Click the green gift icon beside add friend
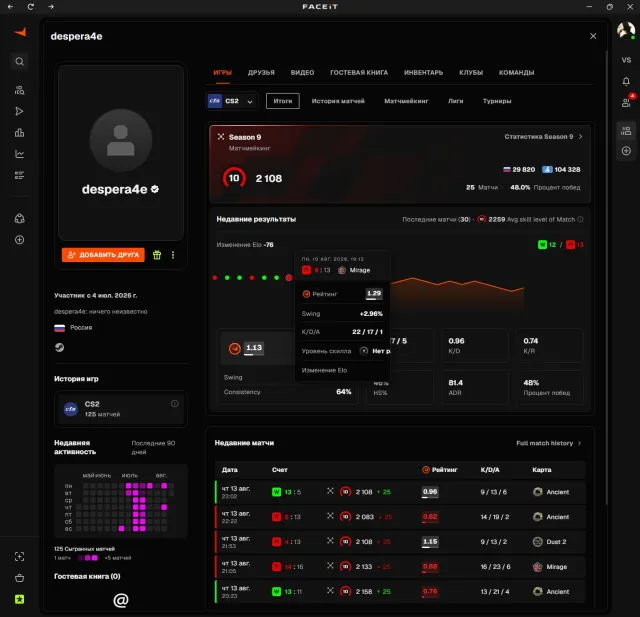 click(157, 255)
